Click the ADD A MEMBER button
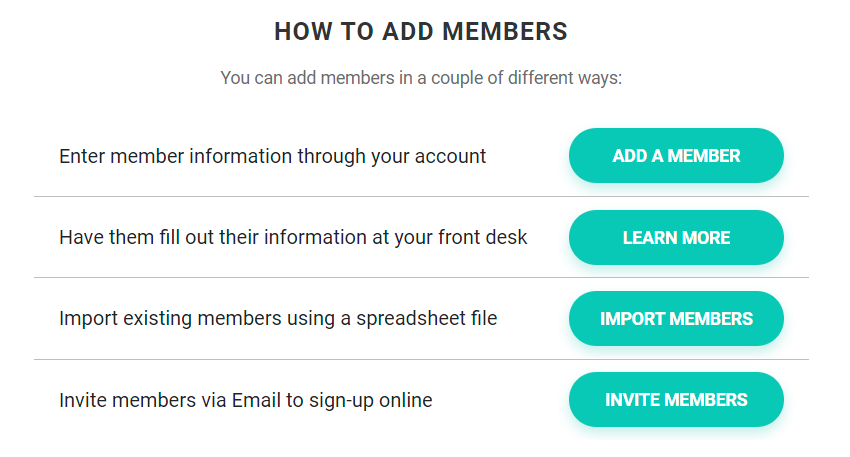 [676, 156]
